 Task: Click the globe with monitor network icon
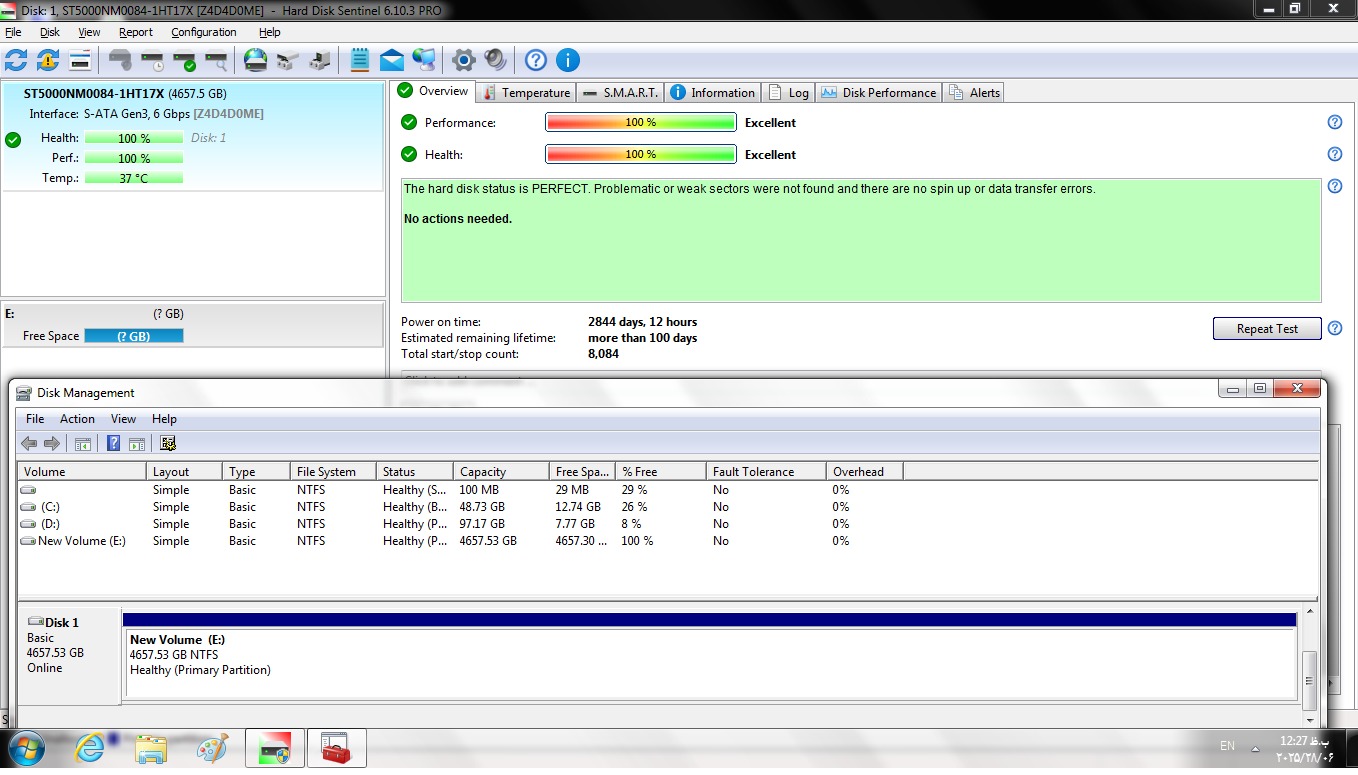[423, 60]
